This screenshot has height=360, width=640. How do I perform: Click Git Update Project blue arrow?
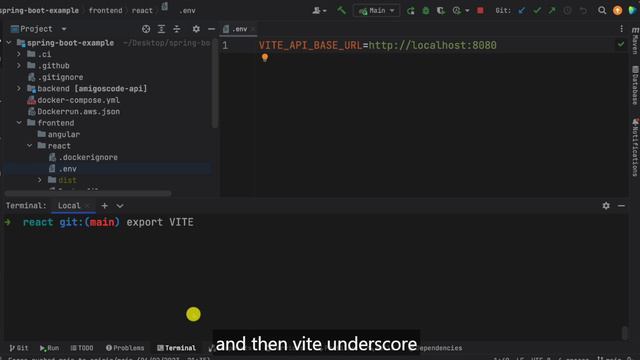[x=522, y=11]
